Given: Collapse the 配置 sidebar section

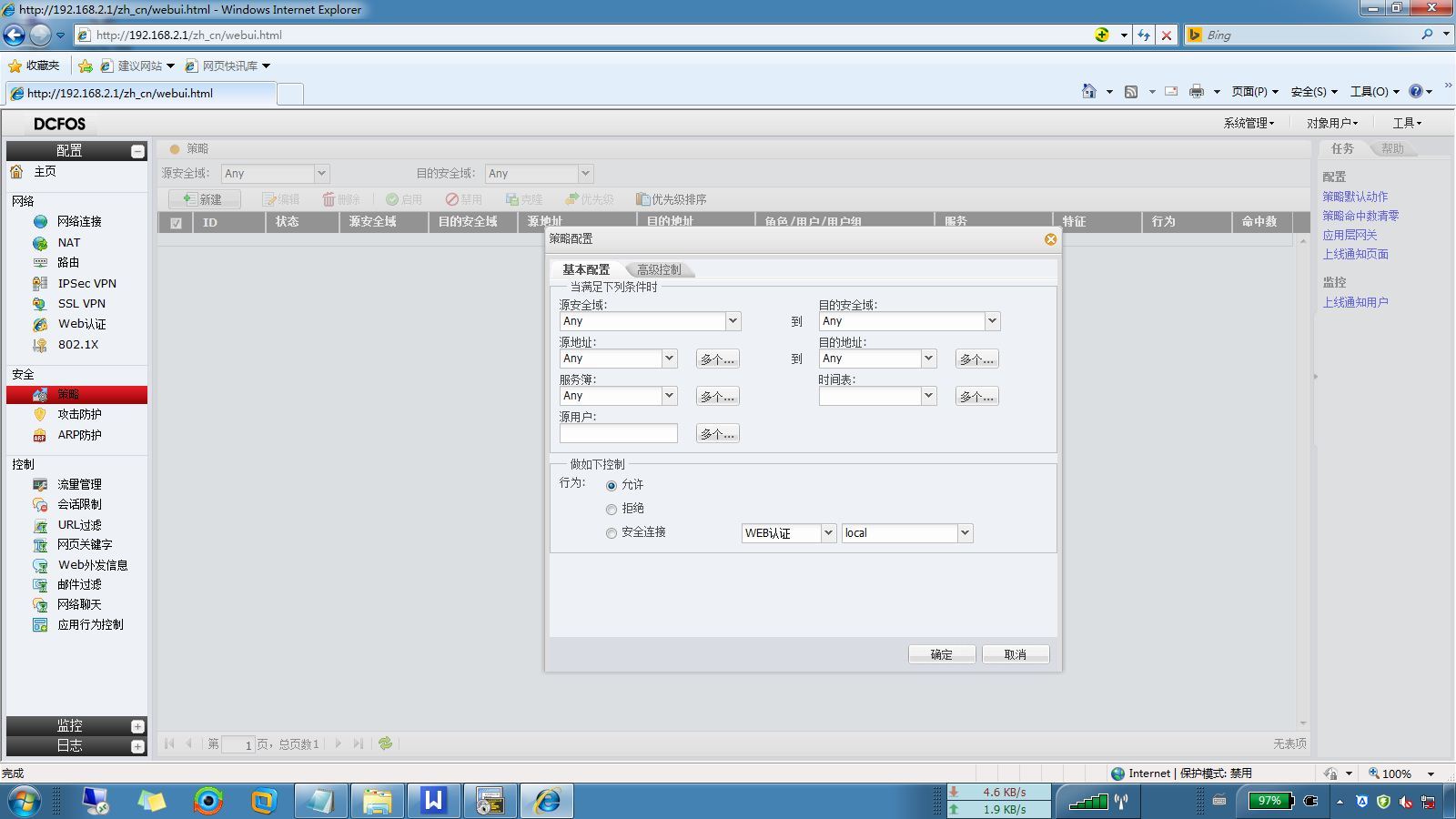Looking at the screenshot, I should [137, 151].
